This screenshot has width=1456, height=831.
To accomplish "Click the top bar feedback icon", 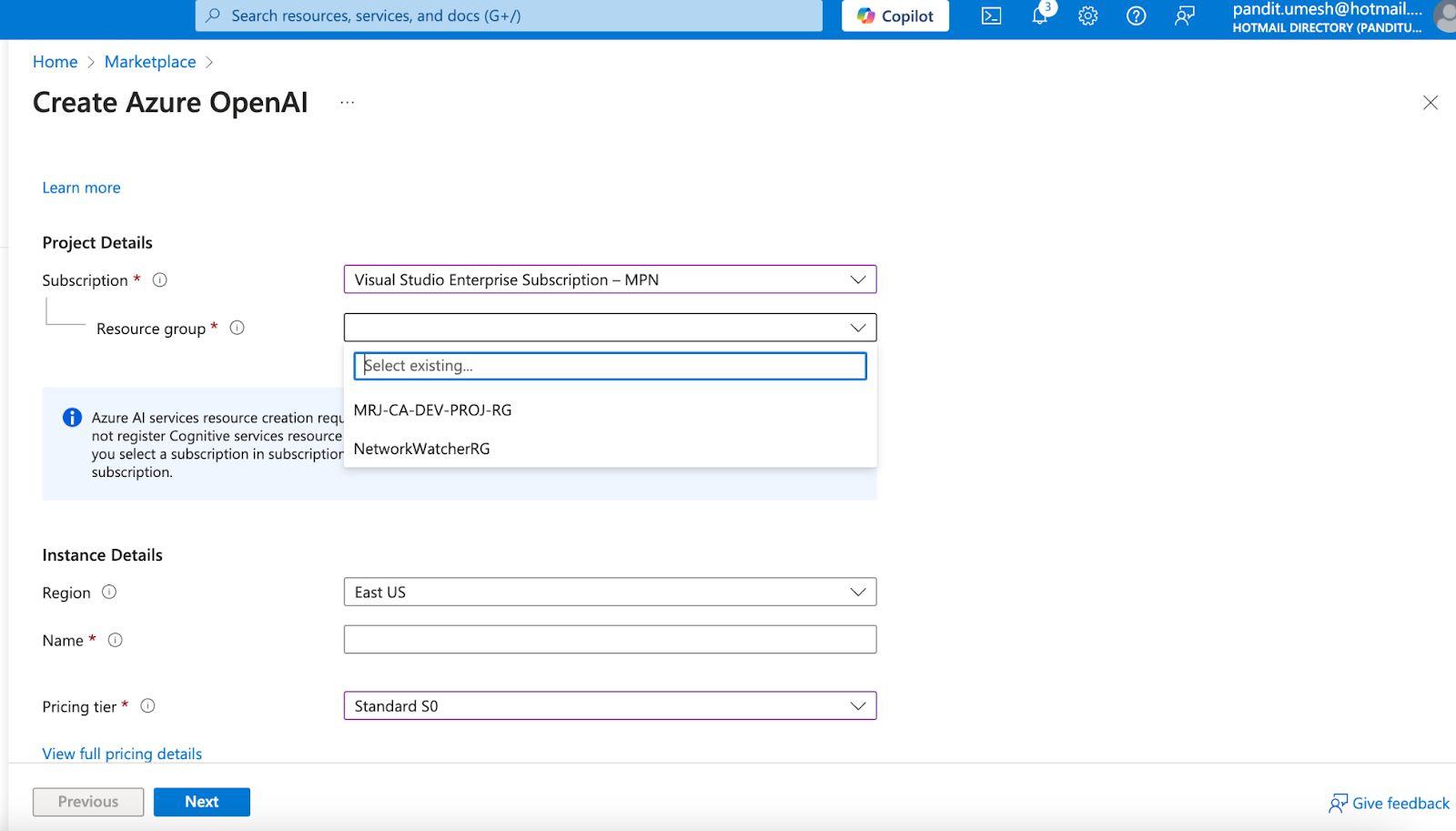I will [x=1184, y=15].
